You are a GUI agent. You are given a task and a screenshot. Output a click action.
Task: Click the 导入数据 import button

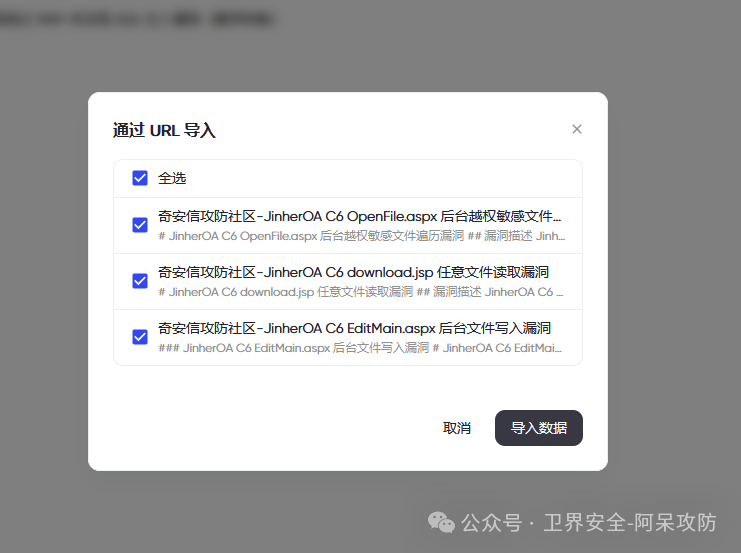coord(539,428)
